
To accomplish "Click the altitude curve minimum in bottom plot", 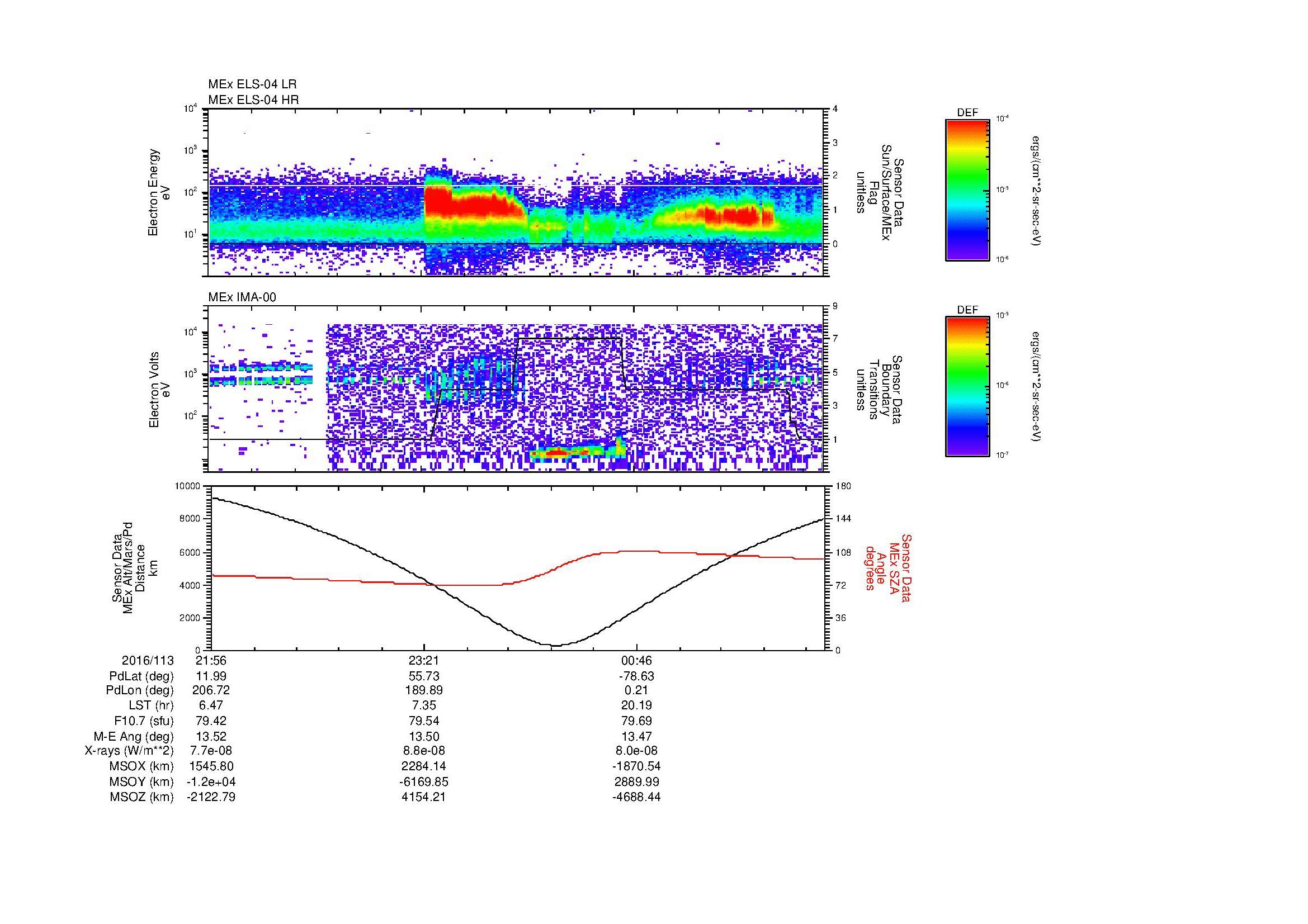I will tap(556, 645).
